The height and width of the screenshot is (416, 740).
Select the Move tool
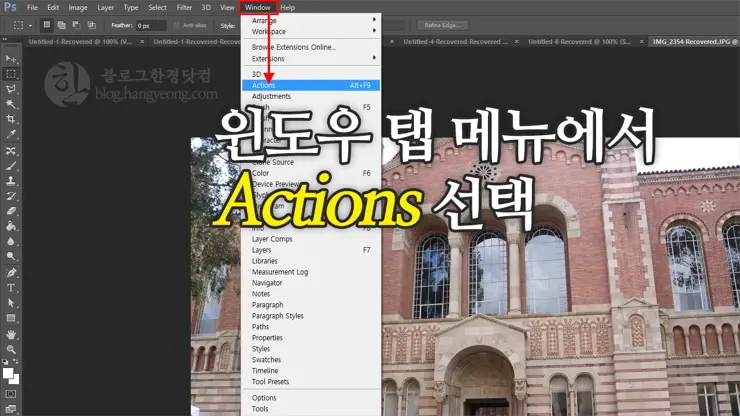click(10, 59)
